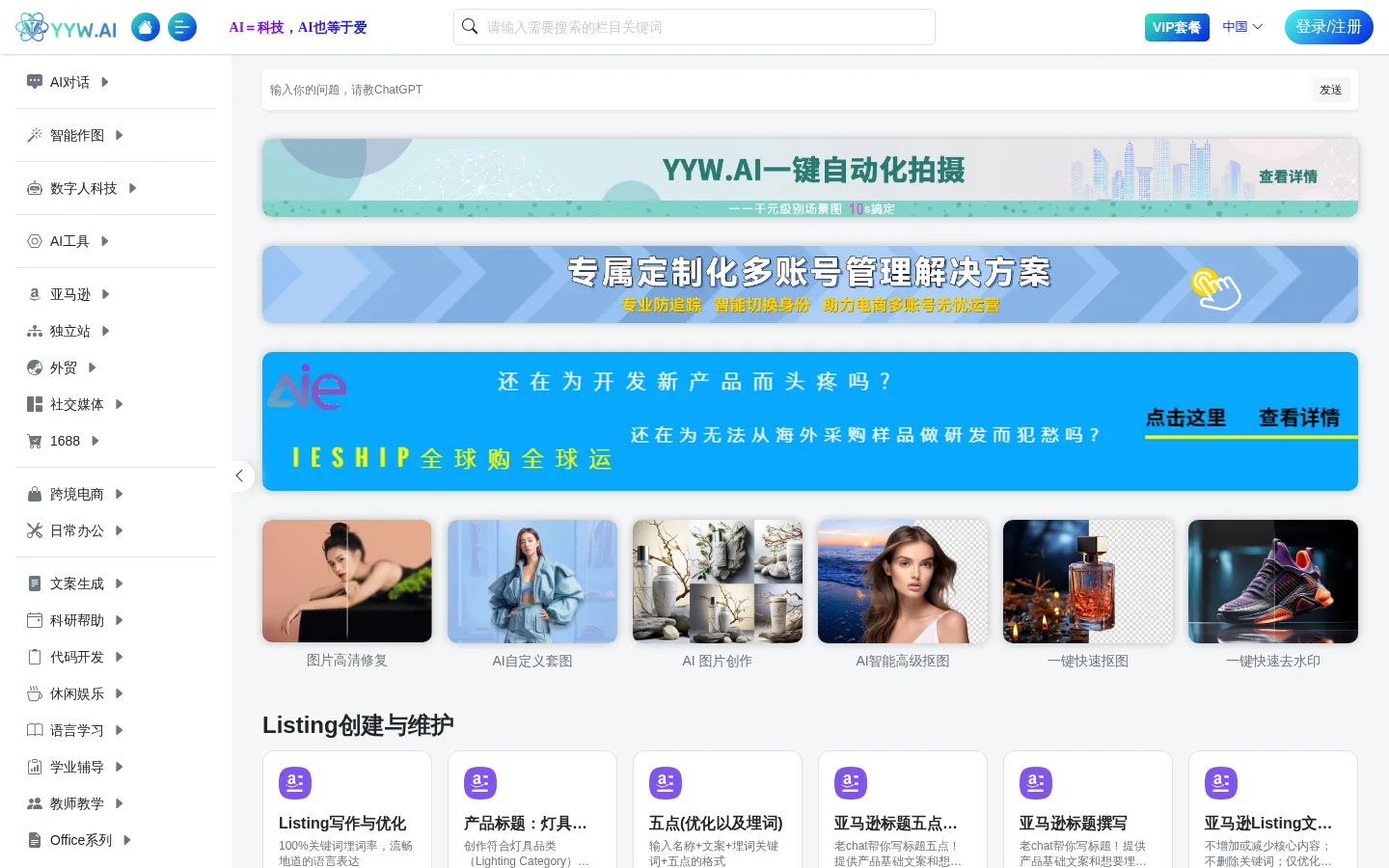
Task: Click the 1688 shopping cart icon
Action: (35, 441)
